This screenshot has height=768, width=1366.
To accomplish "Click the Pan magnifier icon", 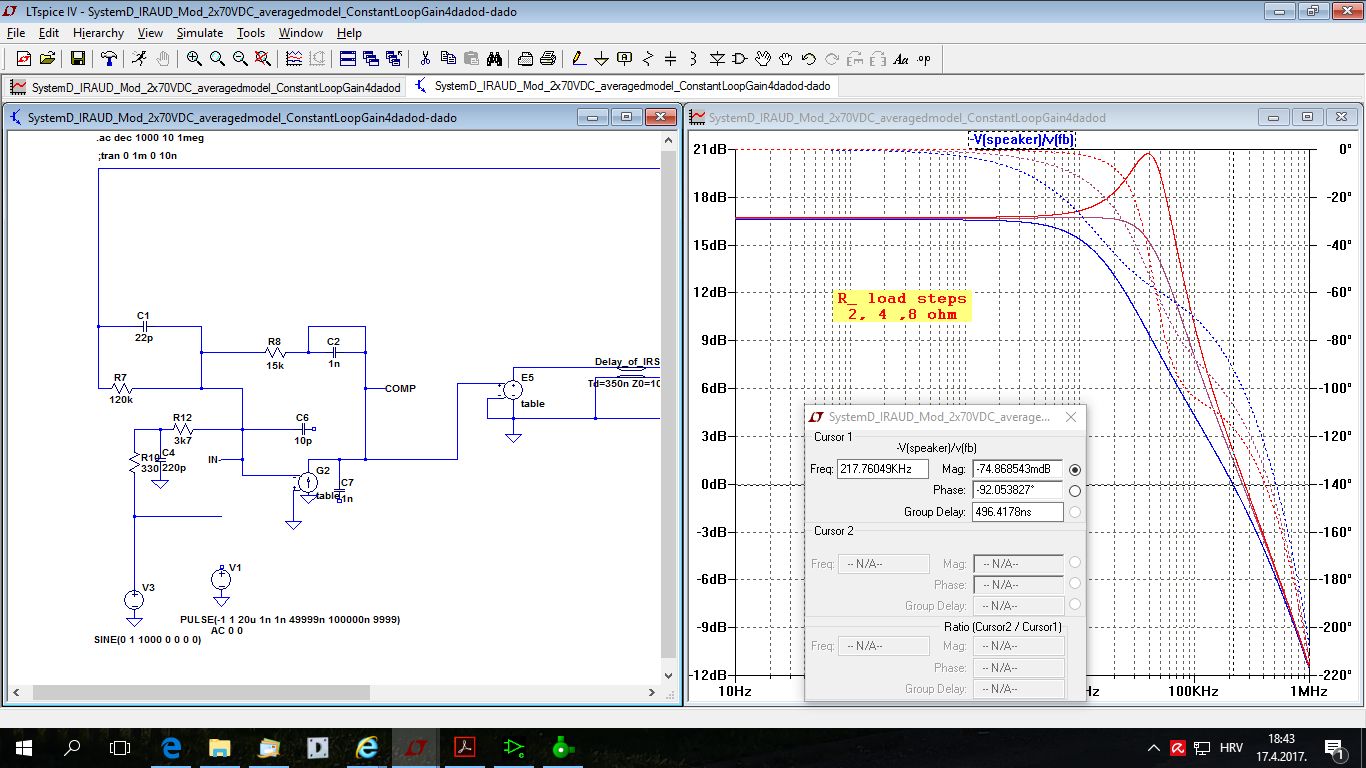I will pyautogui.click(x=217, y=59).
